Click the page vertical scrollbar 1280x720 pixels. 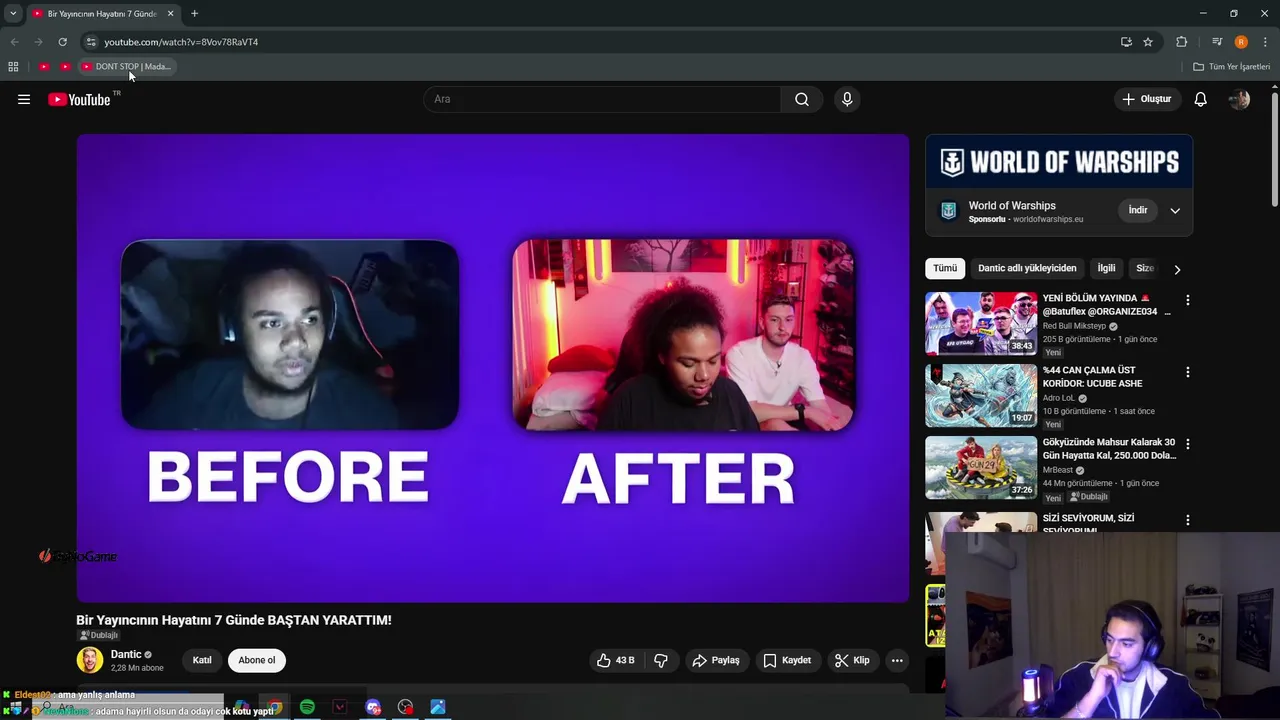[x=1274, y=150]
